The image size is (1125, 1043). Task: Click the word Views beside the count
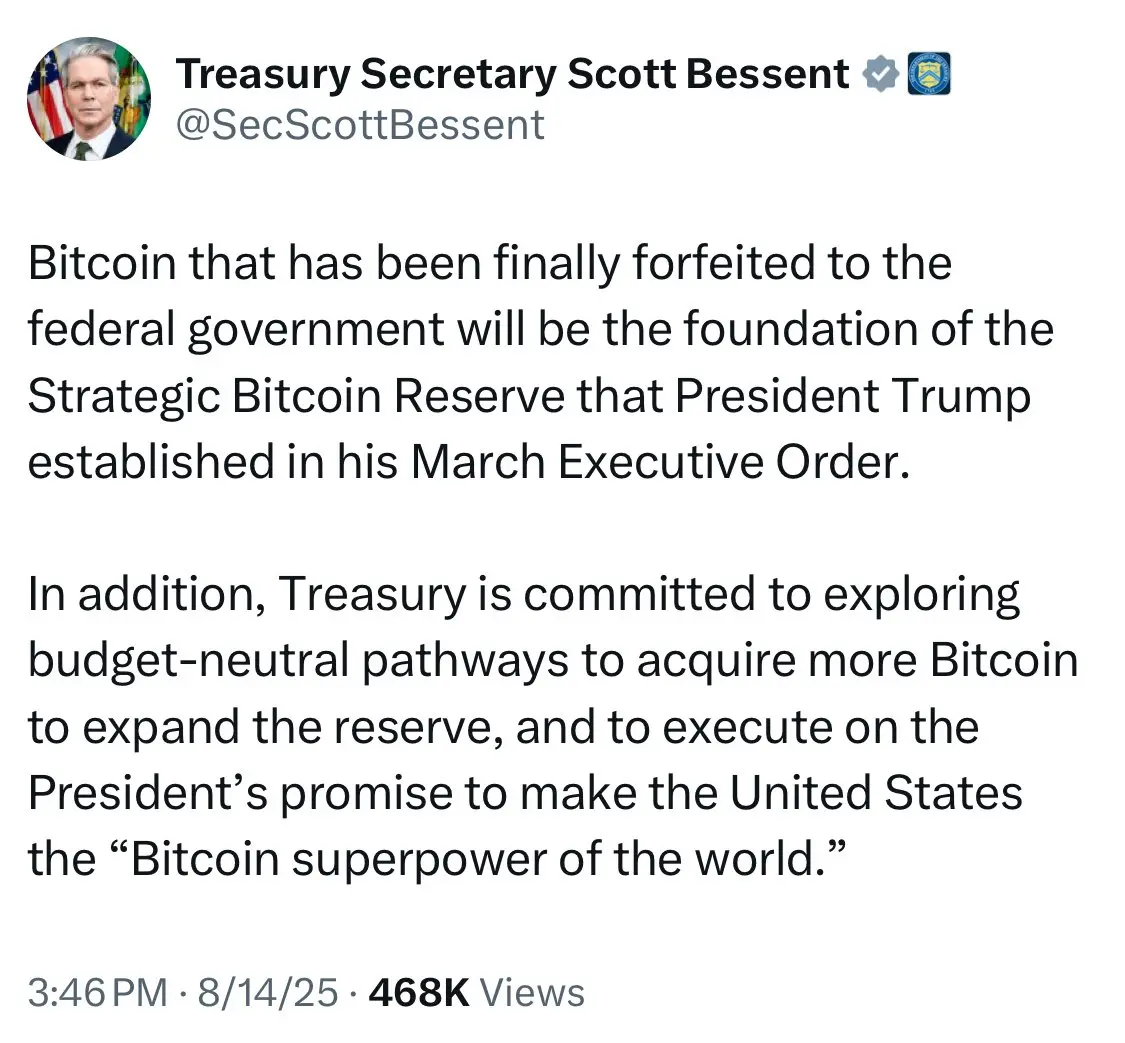[532, 993]
